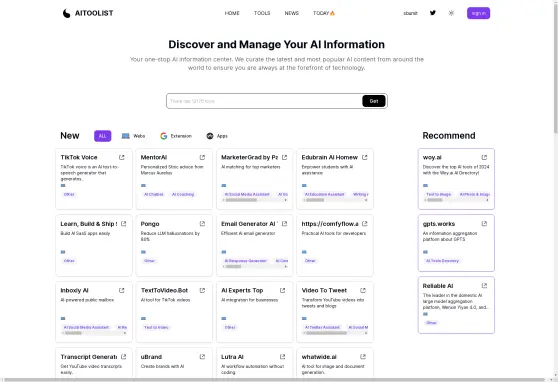This screenshot has height=382, width=558.
Task: Click the Other tag on Reliable AI card
Action: tap(431, 323)
